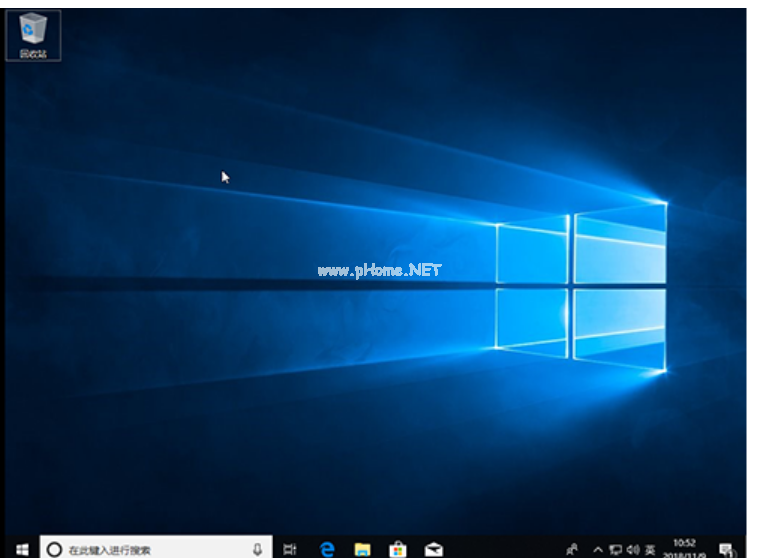Expand the hidden system tray icons
Viewport: 769px width, 558px height.
click(598, 549)
